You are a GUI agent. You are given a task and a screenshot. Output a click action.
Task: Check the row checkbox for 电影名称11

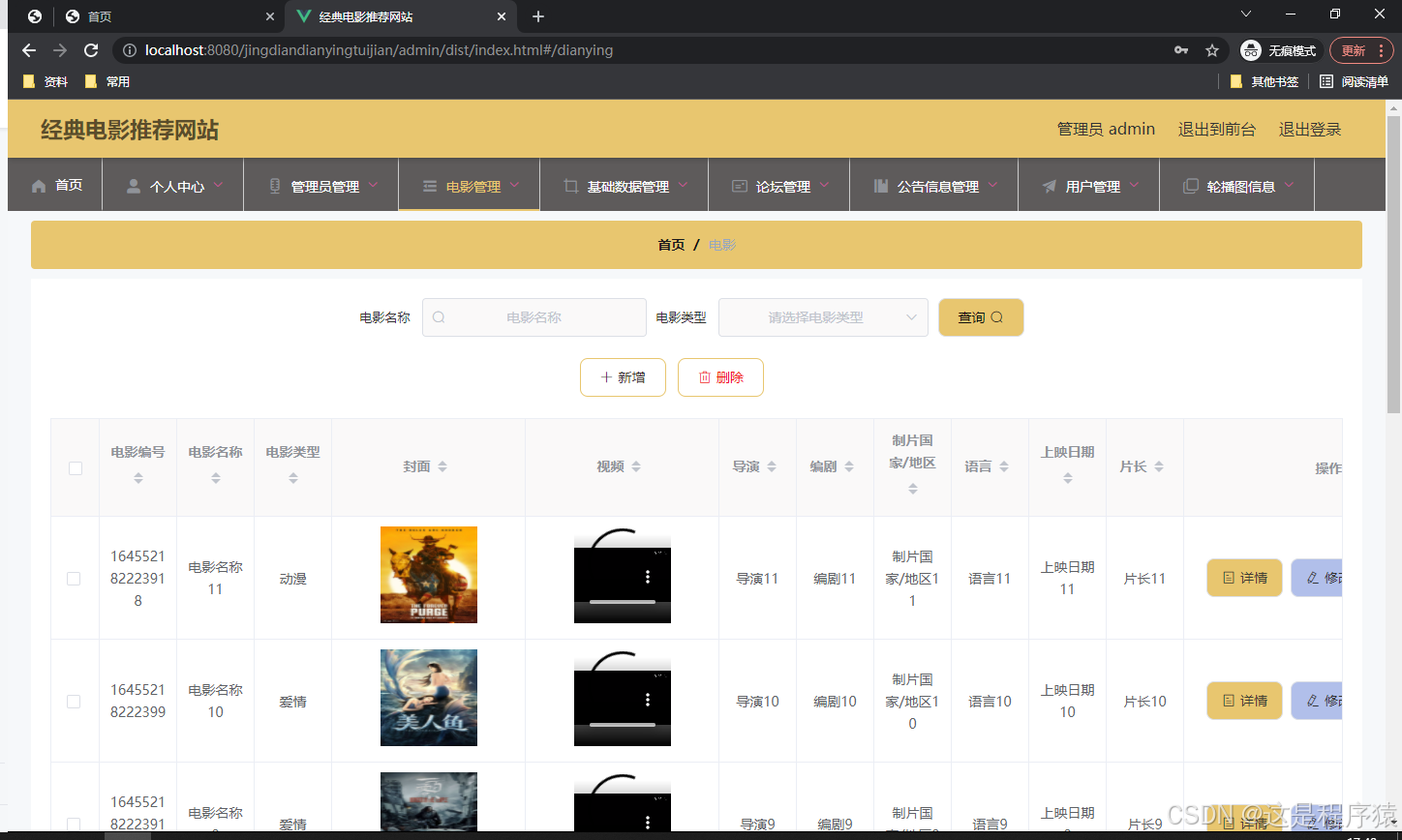tap(74, 579)
